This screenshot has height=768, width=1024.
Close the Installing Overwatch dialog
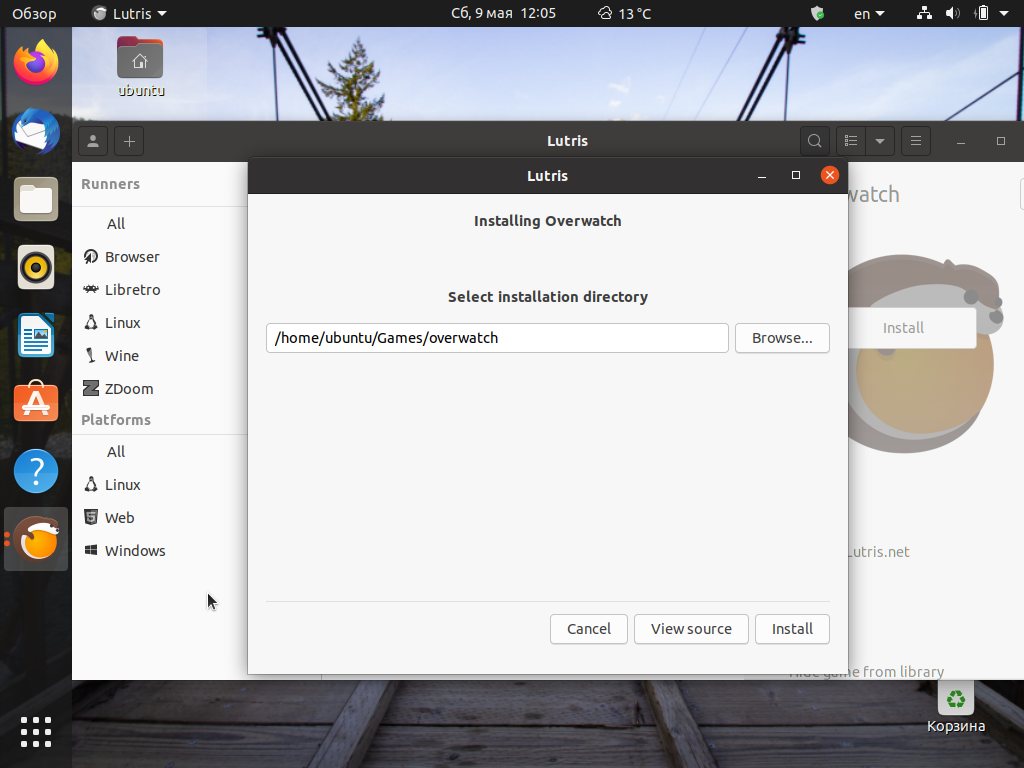[x=829, y=175]
